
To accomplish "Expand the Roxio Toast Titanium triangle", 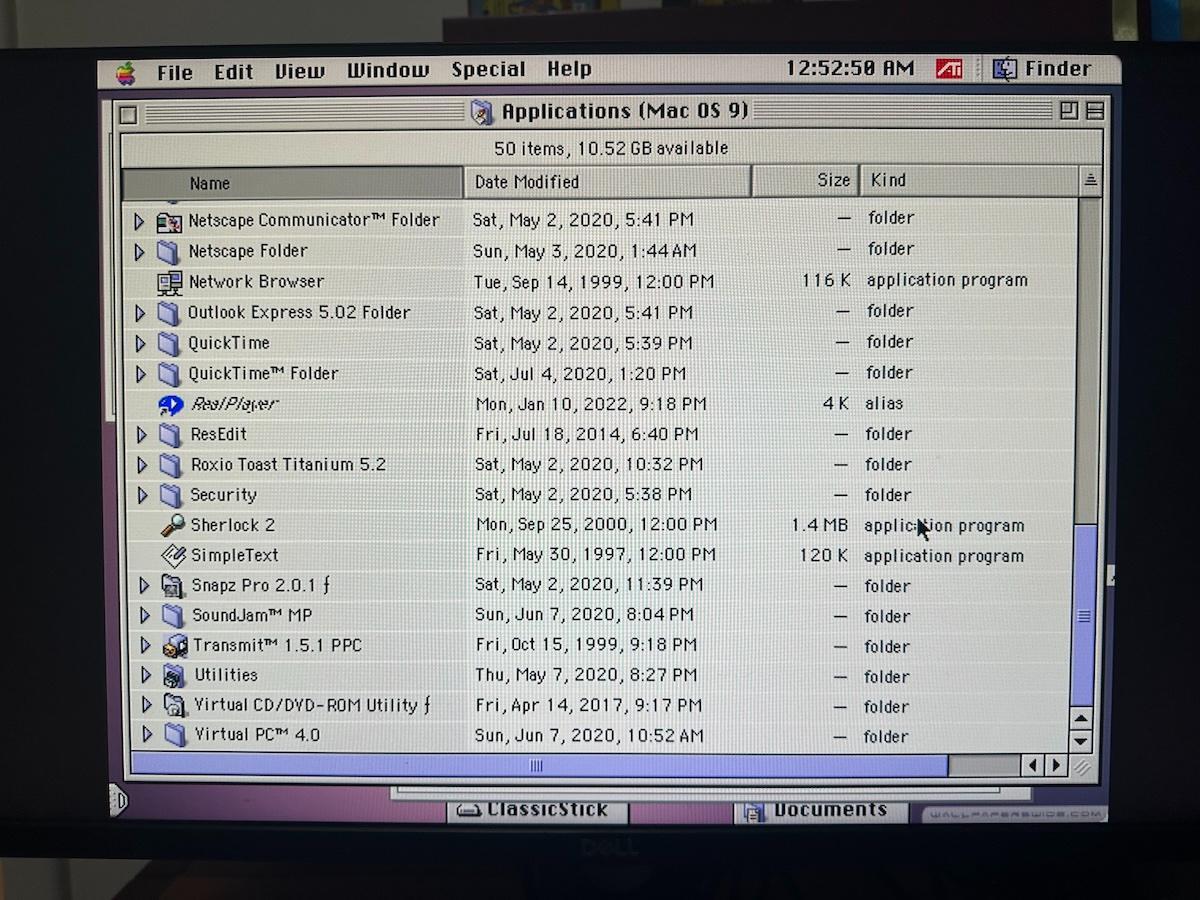I will click(x=141, y=466).
